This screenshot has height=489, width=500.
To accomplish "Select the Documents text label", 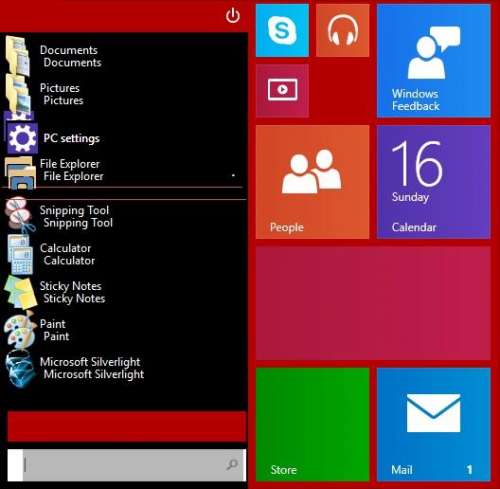I will coord(70,56).
